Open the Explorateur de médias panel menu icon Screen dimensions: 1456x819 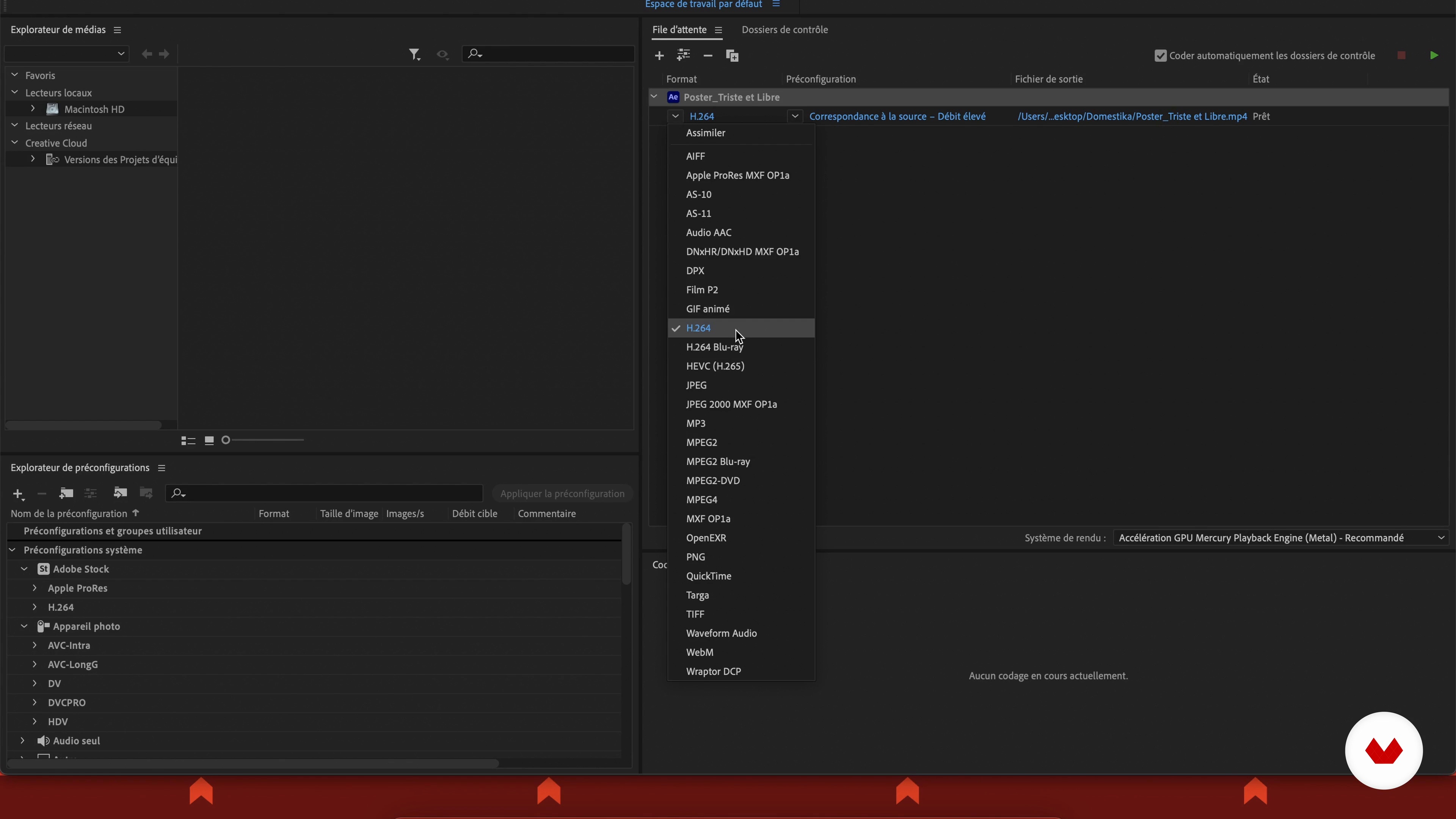(x=117, y=30)
